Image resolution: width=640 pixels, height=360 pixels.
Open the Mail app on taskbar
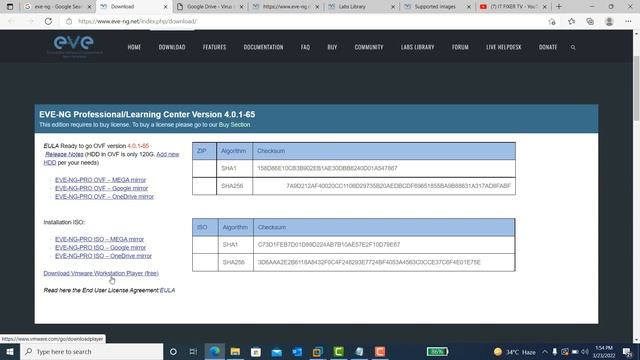click(x=276, y=351)
